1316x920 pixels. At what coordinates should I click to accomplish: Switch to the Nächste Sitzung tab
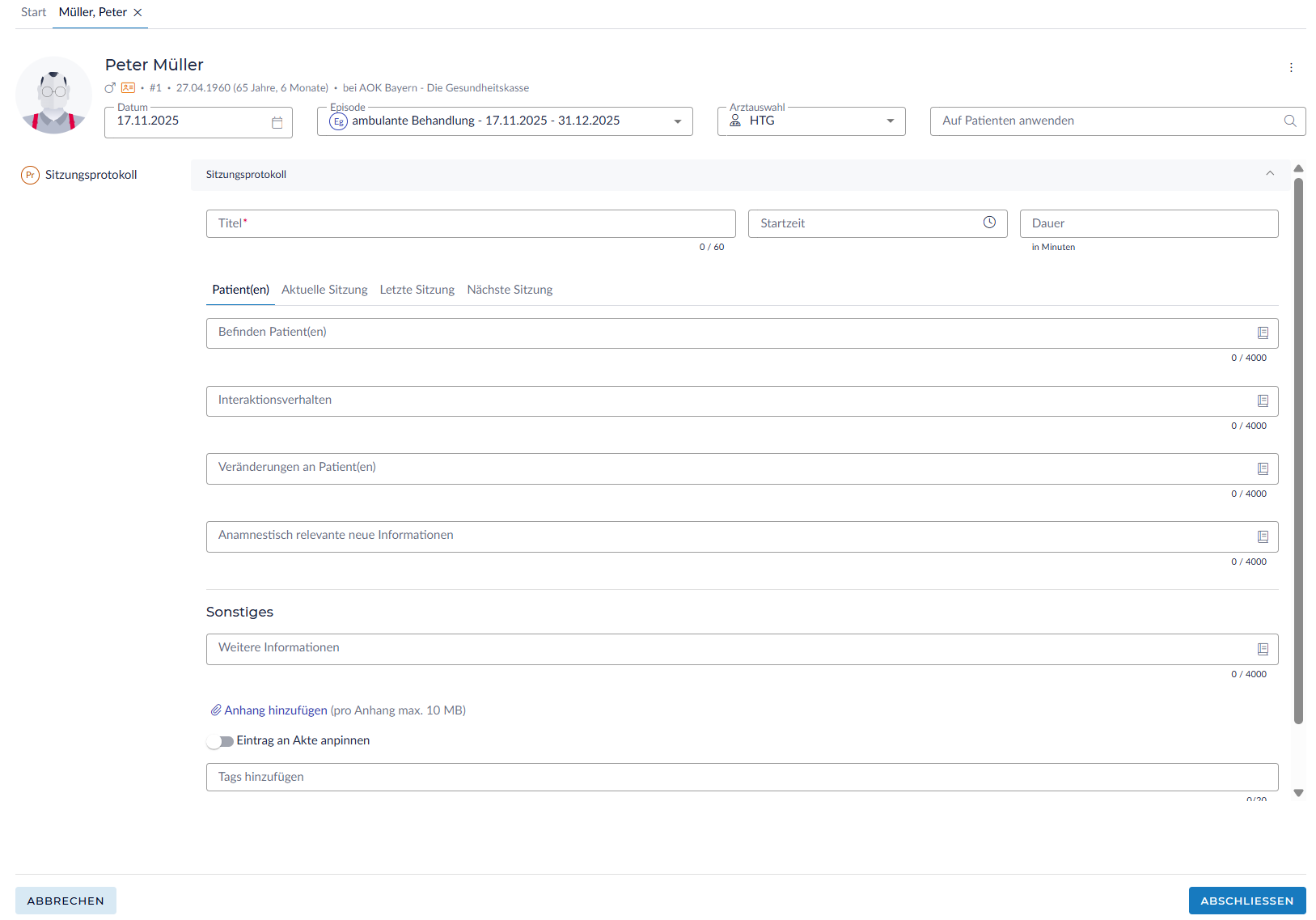tap(510, 290)
